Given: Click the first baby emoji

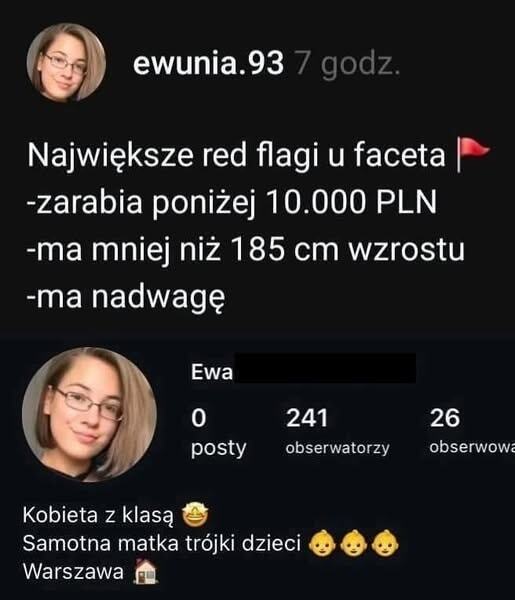Looking at the screenshot, I should (322, 543).
